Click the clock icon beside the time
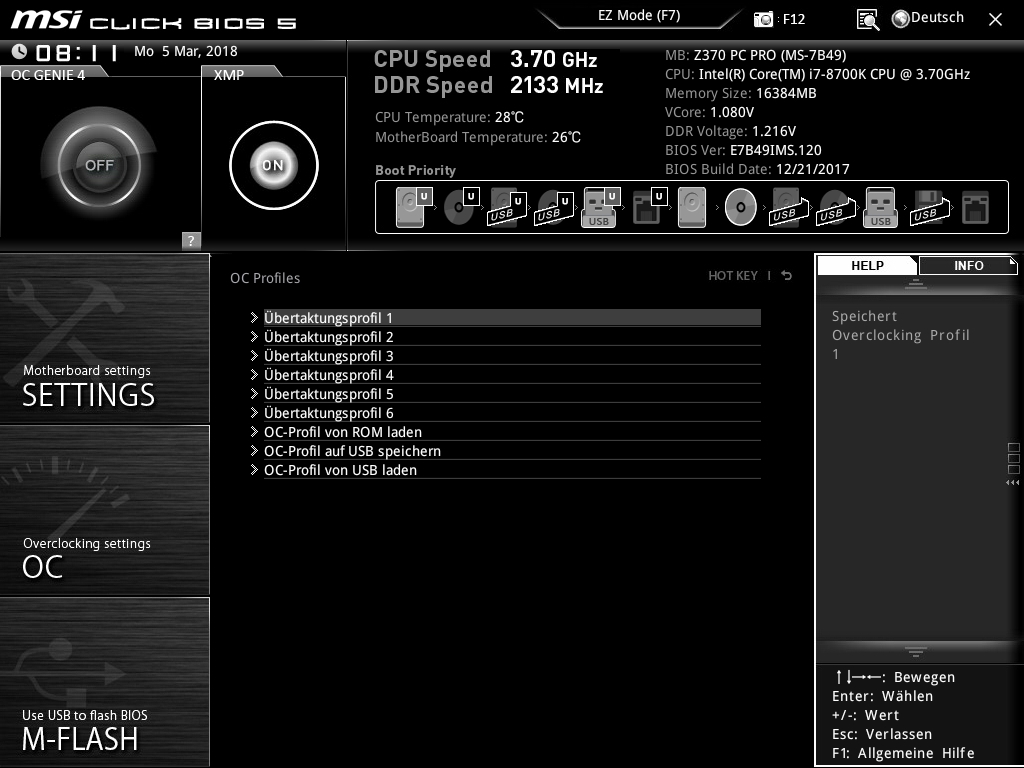The height and width of the screenshot is (768, 1024). [20, 52]
